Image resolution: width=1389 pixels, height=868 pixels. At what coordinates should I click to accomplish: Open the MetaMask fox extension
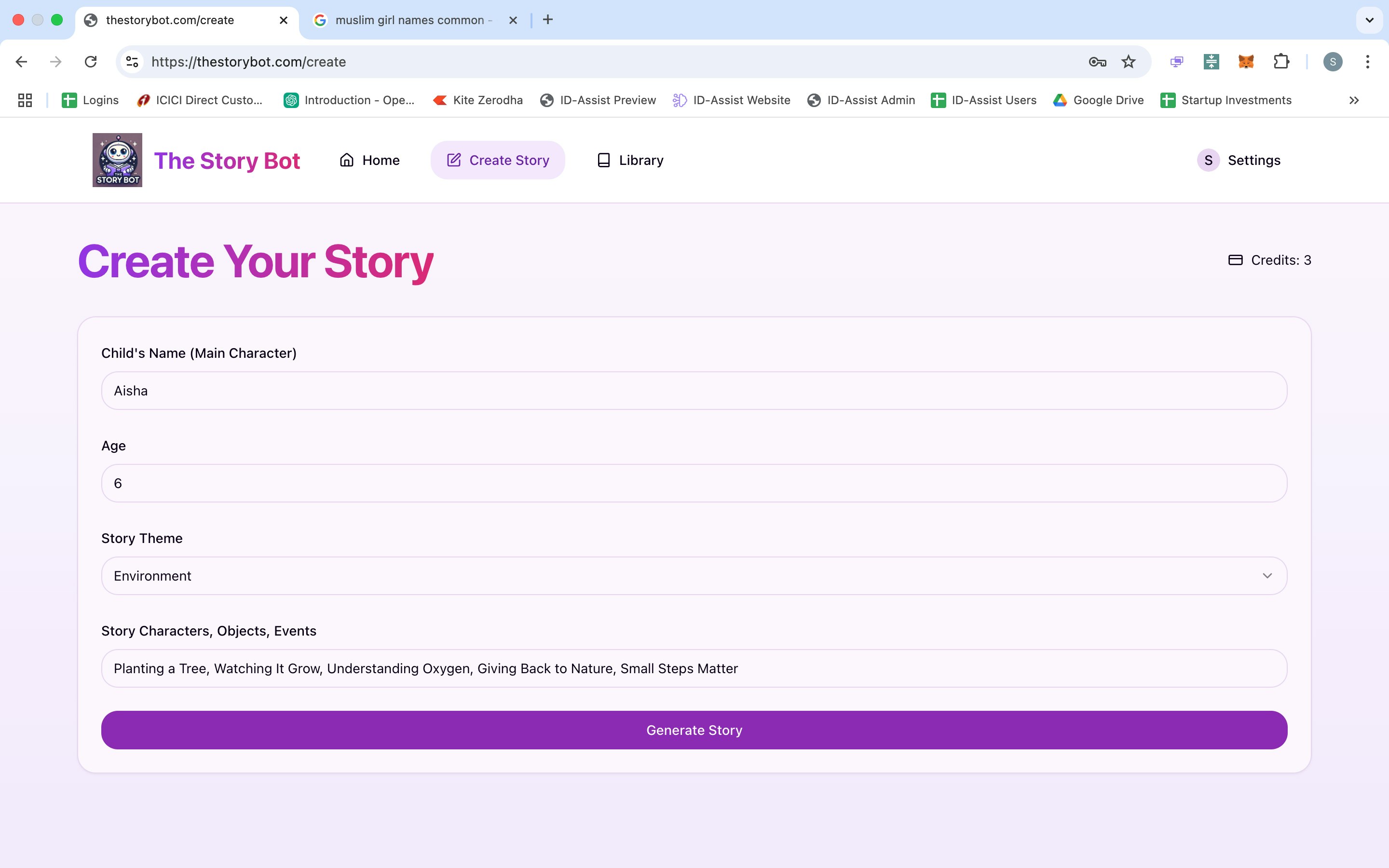coord(1245,62)
